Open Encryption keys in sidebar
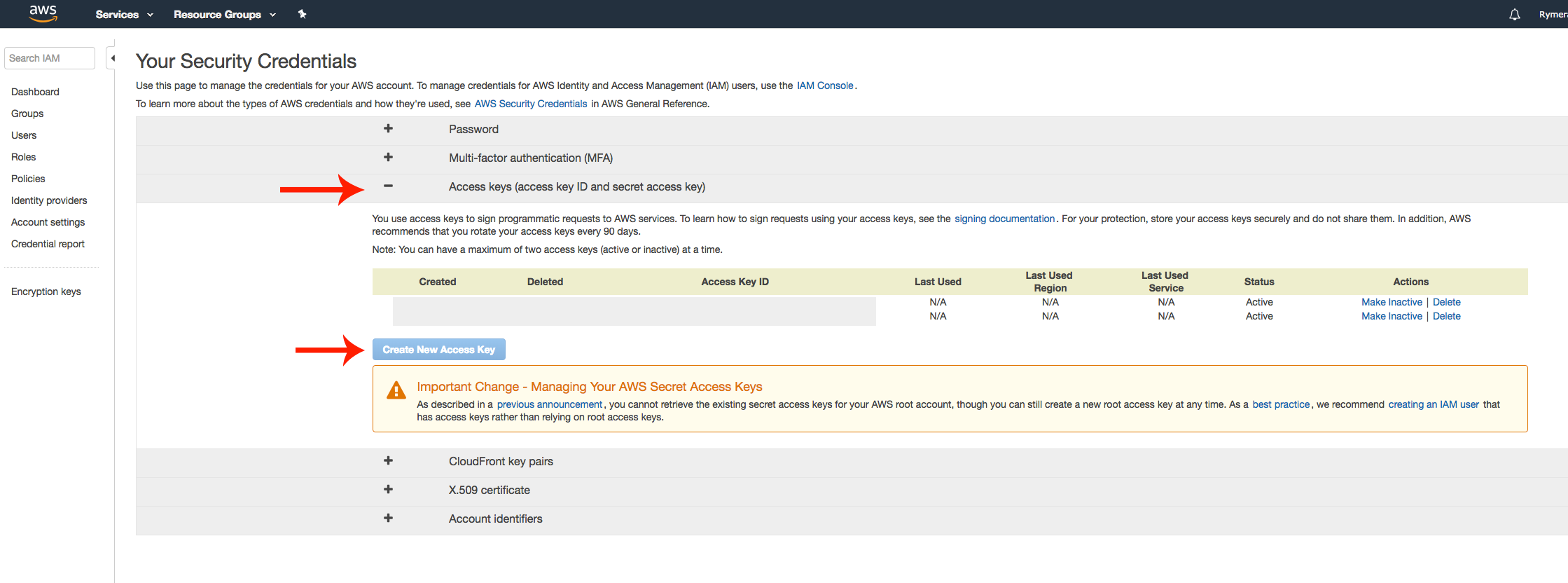This screenshot has height=583, width=1568. 46,291
